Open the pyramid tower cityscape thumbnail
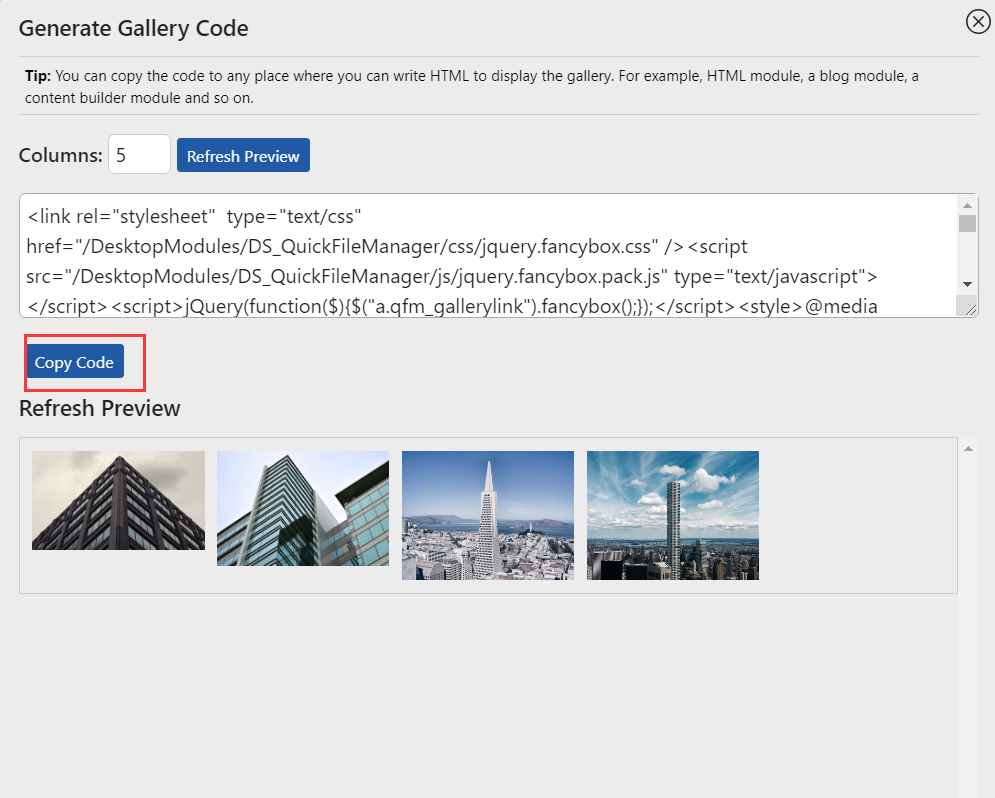 coord(487,515)
